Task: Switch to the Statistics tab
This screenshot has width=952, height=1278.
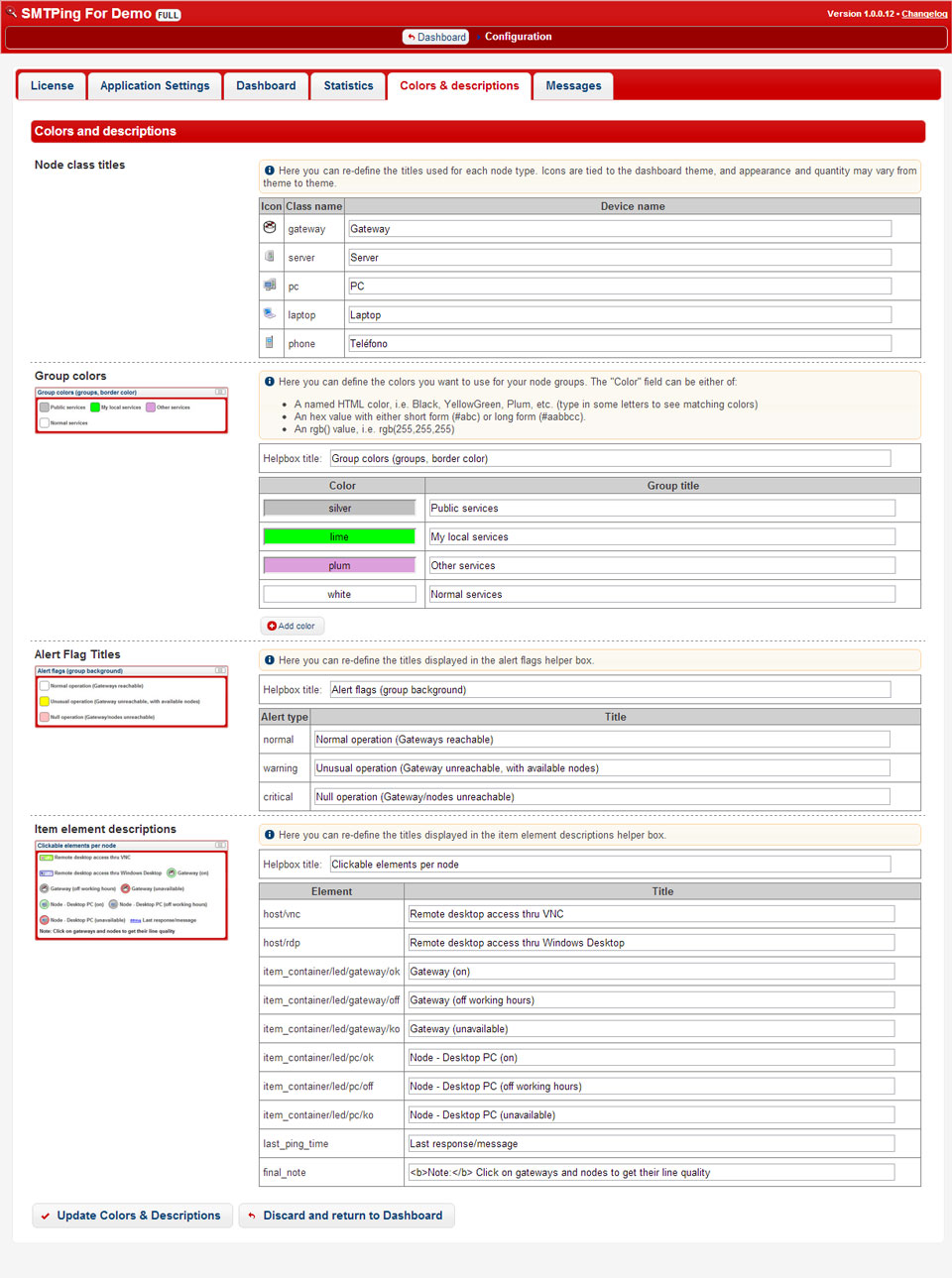Action: [347, 85]
